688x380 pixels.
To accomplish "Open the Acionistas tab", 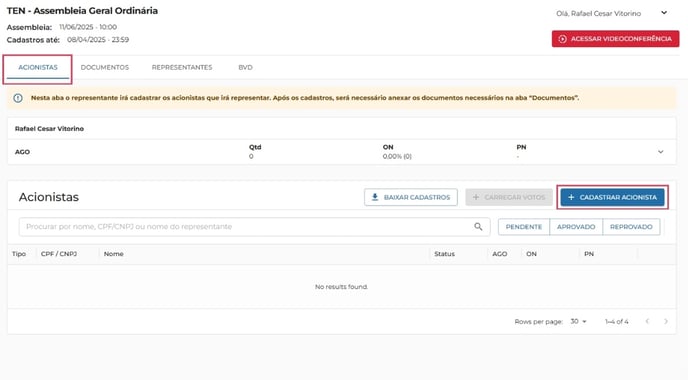I will click(38, 68).
